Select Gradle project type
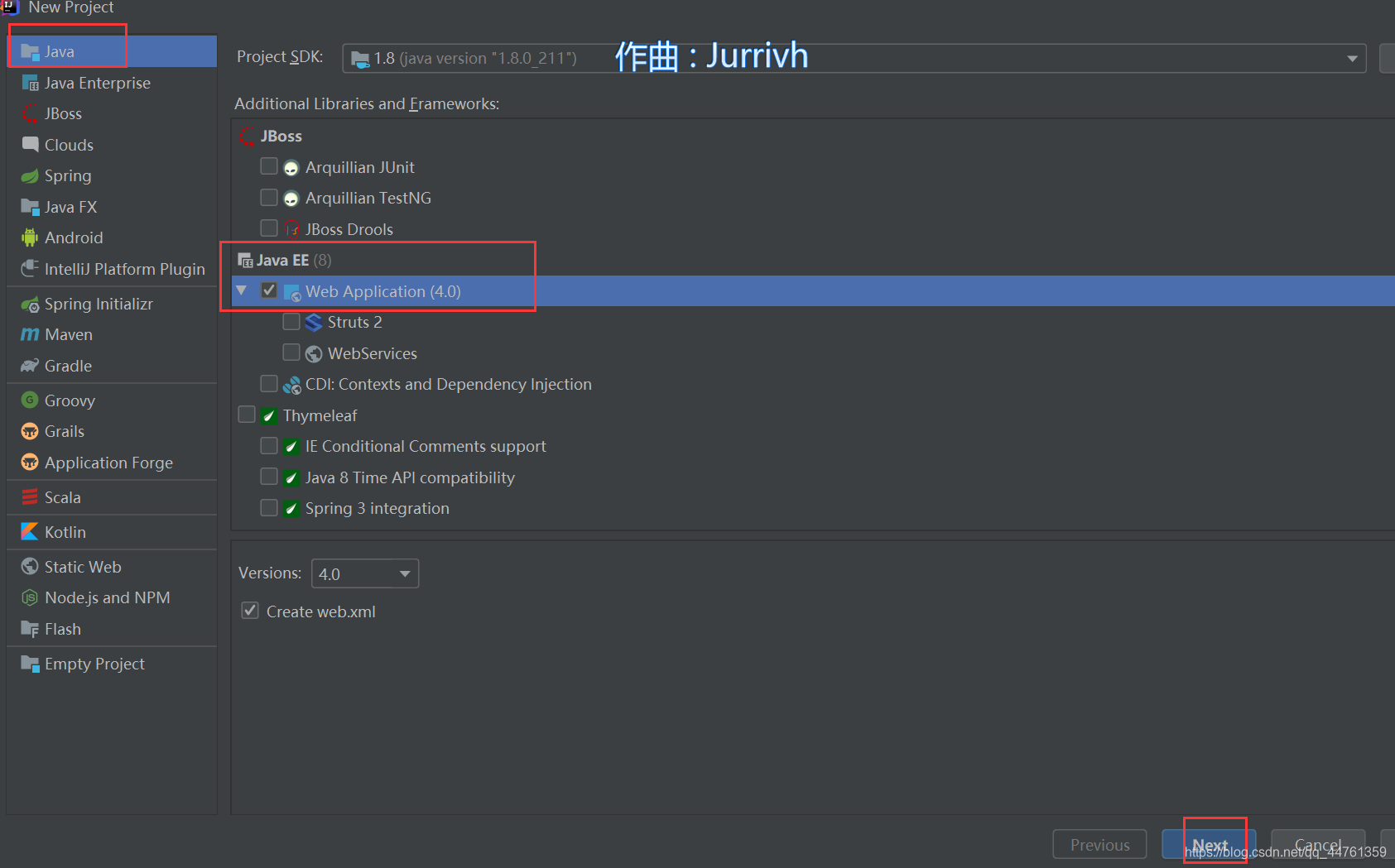1395x868 pixels. coord(112,366)
